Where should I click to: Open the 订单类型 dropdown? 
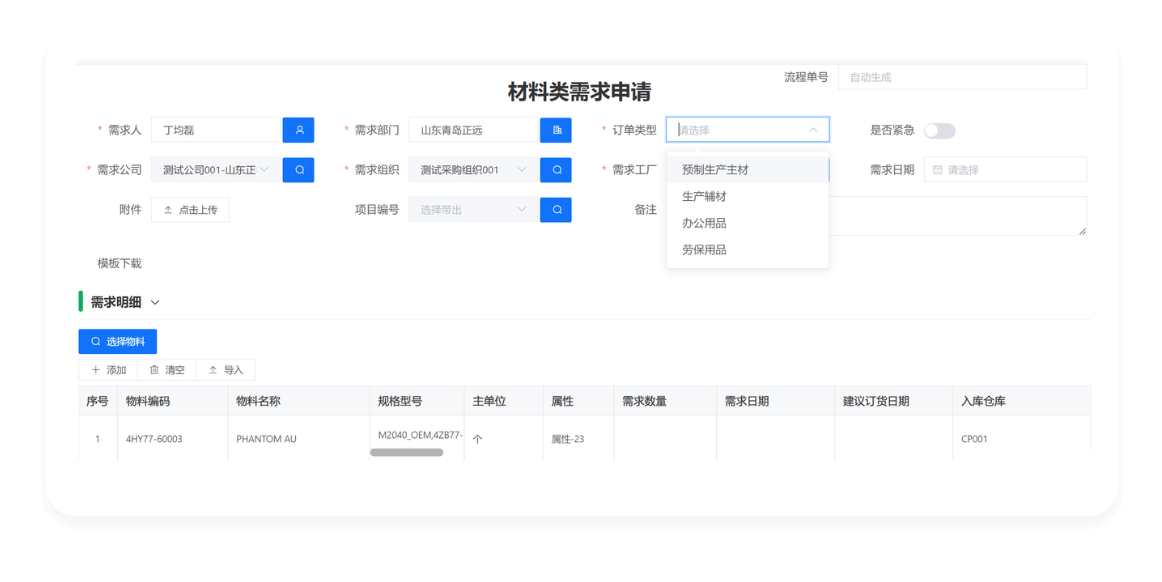pyautogui.click(x=747, y=130)
